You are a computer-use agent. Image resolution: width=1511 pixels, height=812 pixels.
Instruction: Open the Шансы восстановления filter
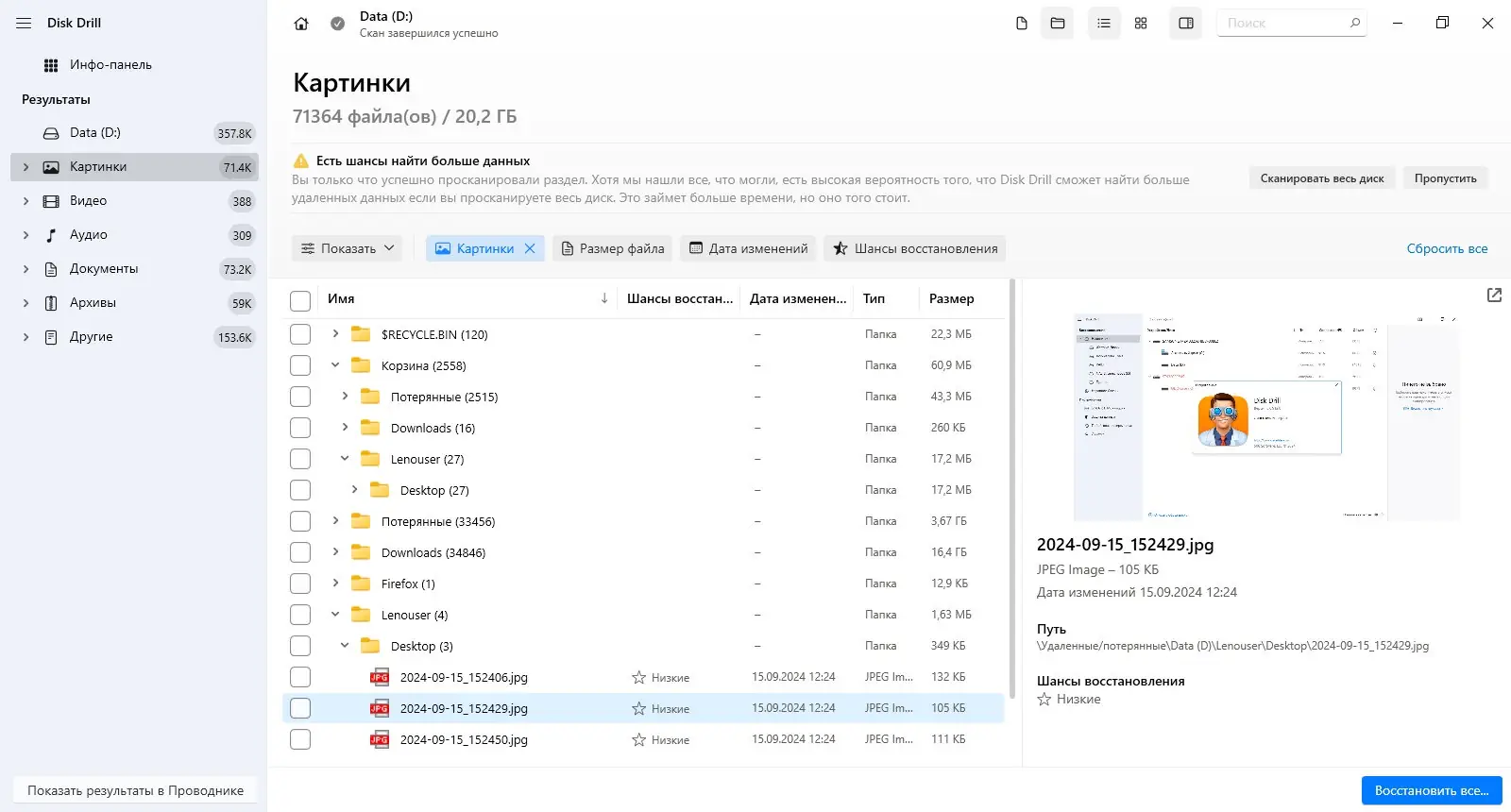pyautogui.click(x=915, y=248)
